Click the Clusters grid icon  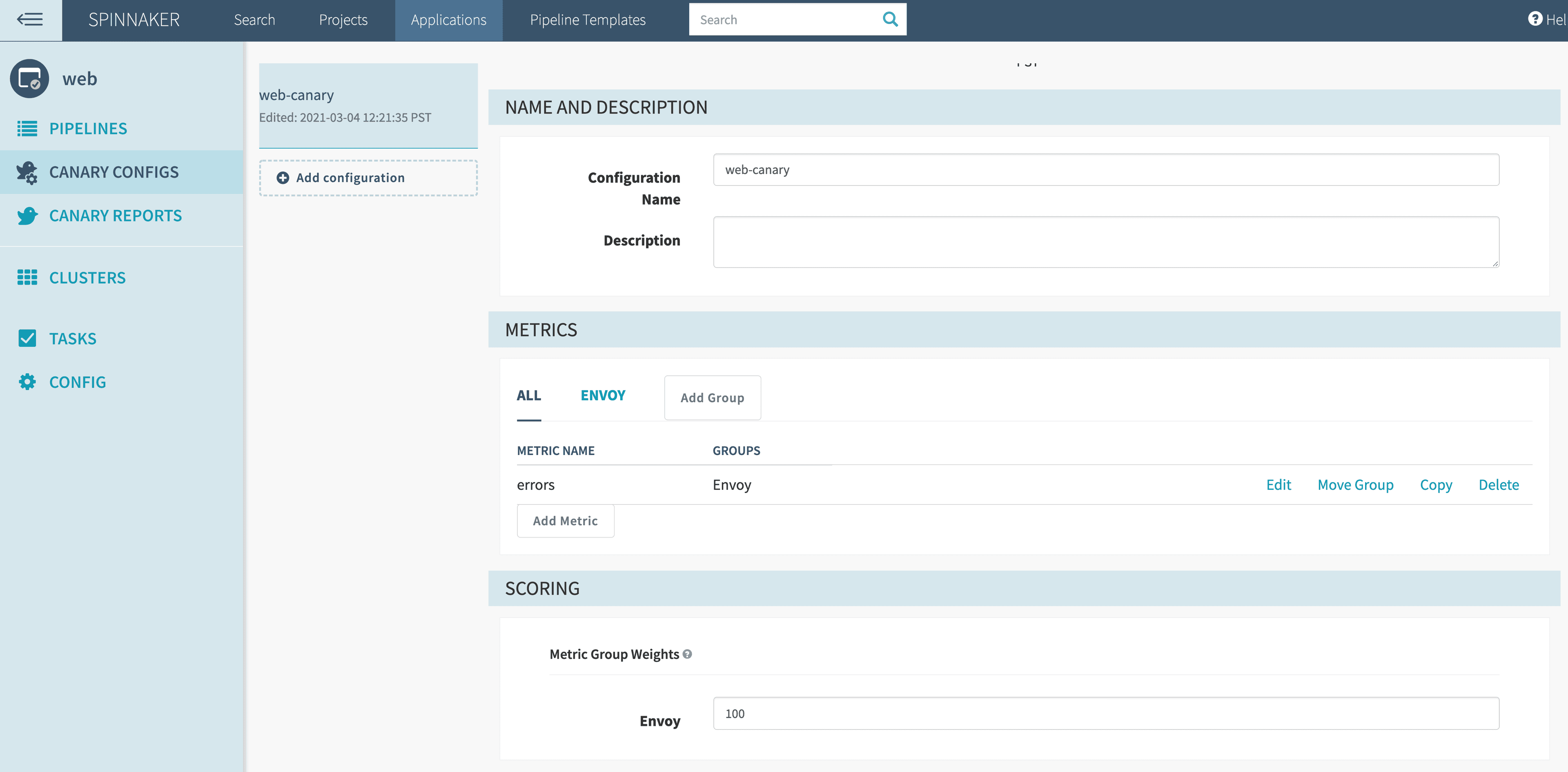(27, 278)
